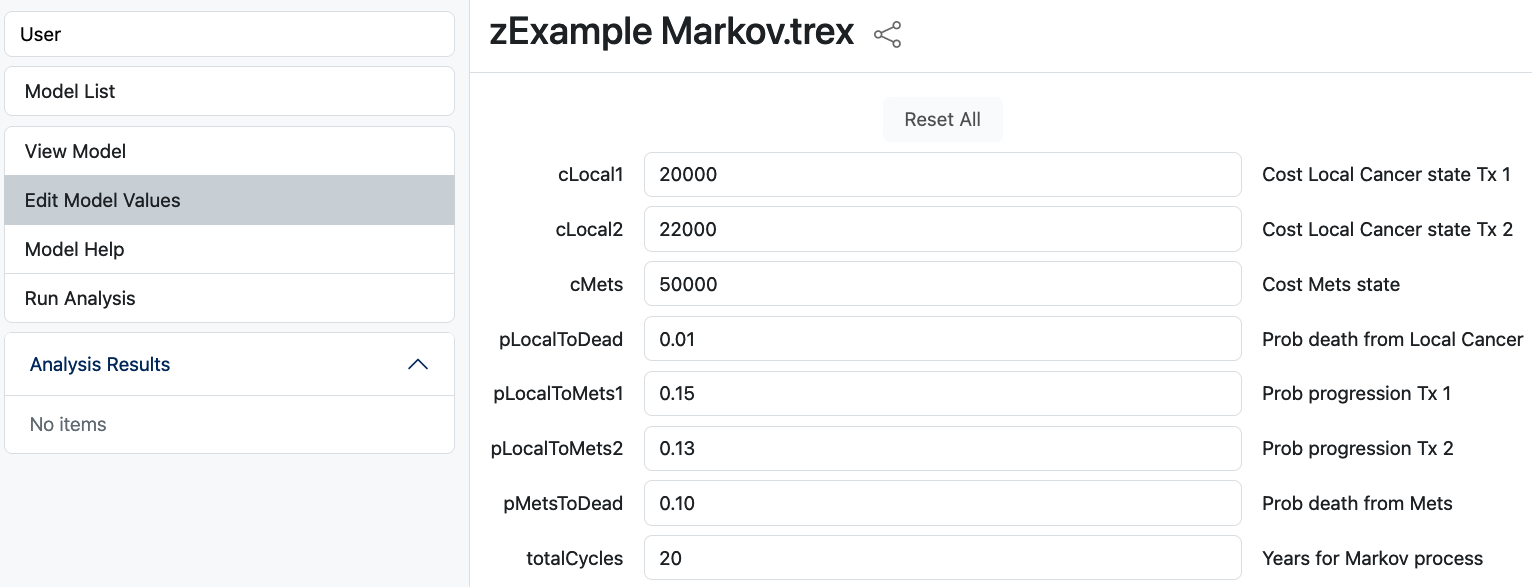
Task: Click the cMets cost input field
Action: (942, 284)
